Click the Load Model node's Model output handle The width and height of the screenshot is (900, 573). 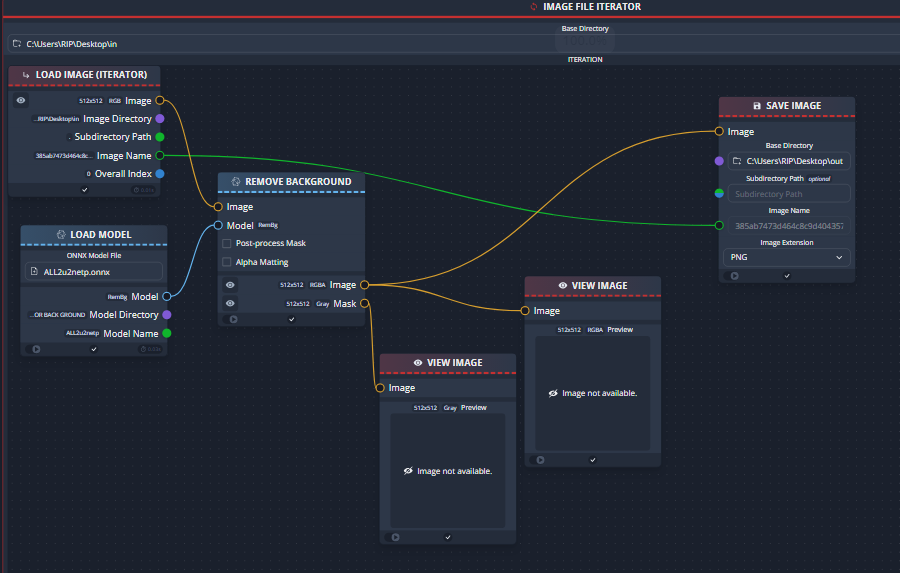pos(167,296)
